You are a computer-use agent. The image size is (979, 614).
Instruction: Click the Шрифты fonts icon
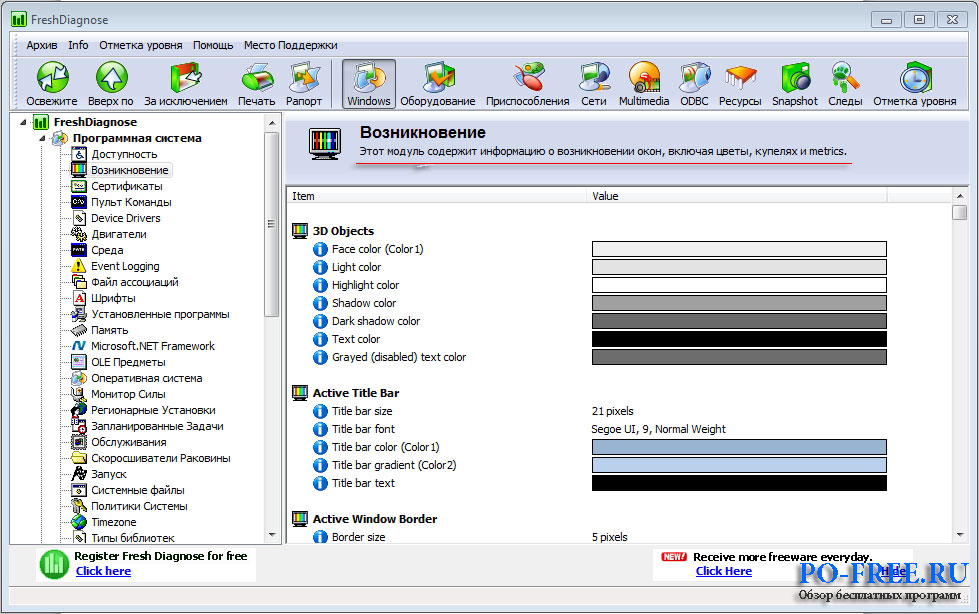(x=79, y=298)
